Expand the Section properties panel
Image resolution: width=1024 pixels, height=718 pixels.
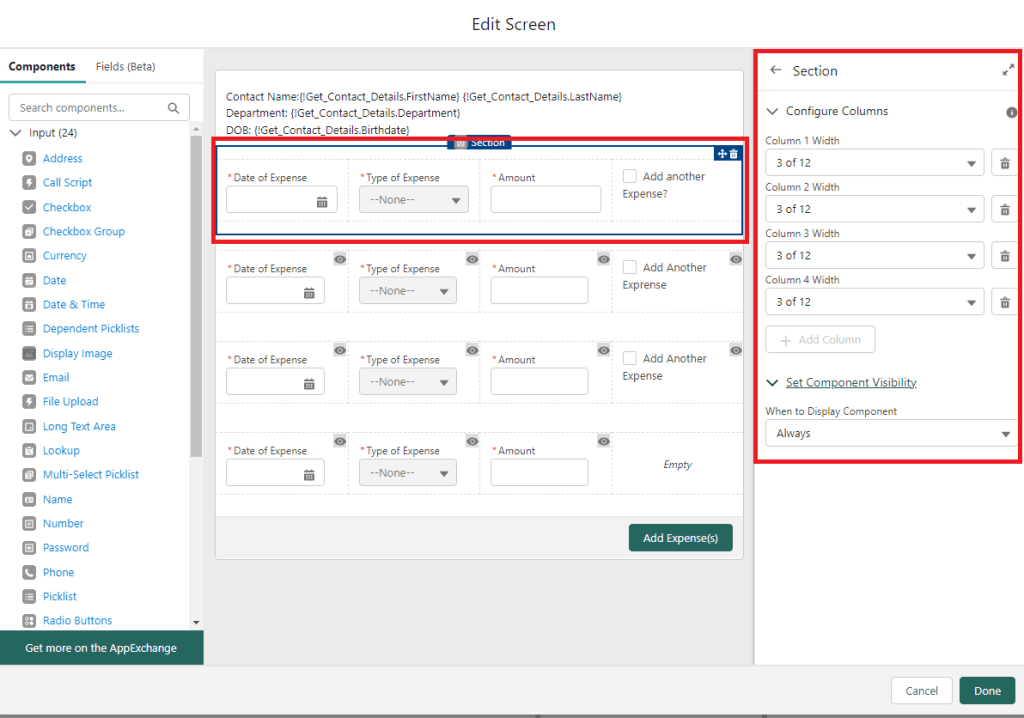(1008, 71)
